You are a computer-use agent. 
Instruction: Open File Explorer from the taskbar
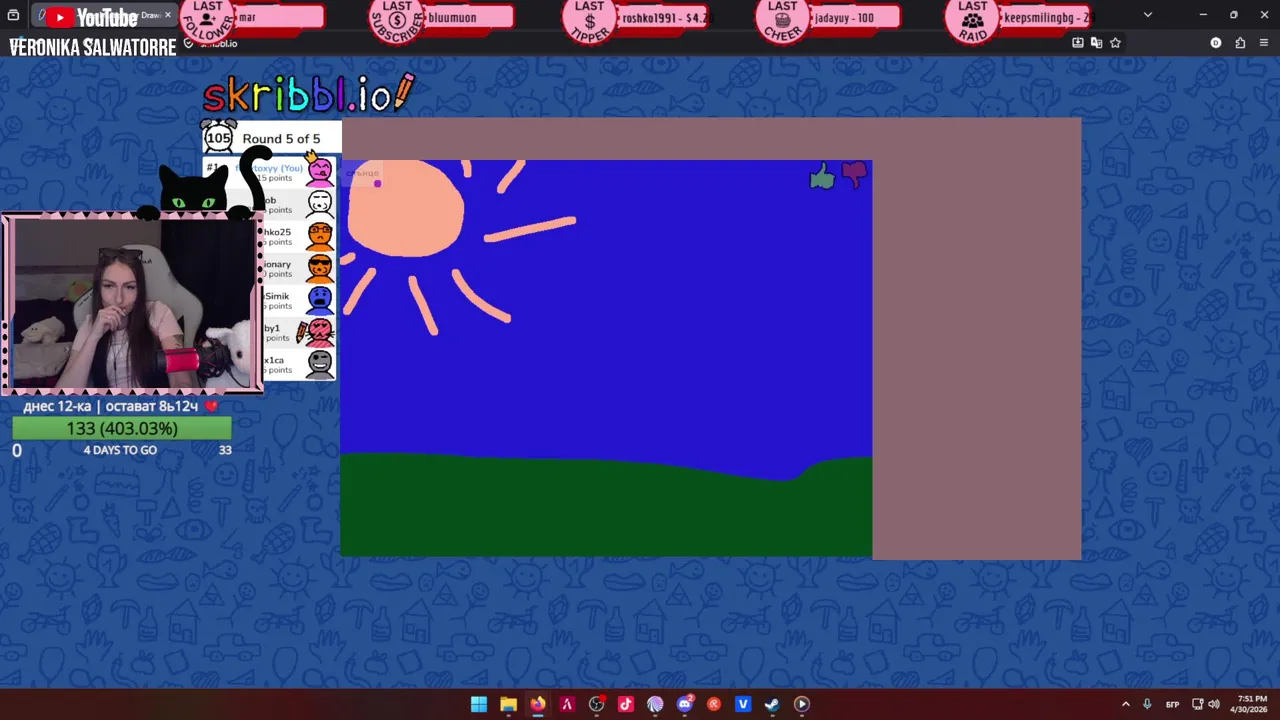(508, 704)
